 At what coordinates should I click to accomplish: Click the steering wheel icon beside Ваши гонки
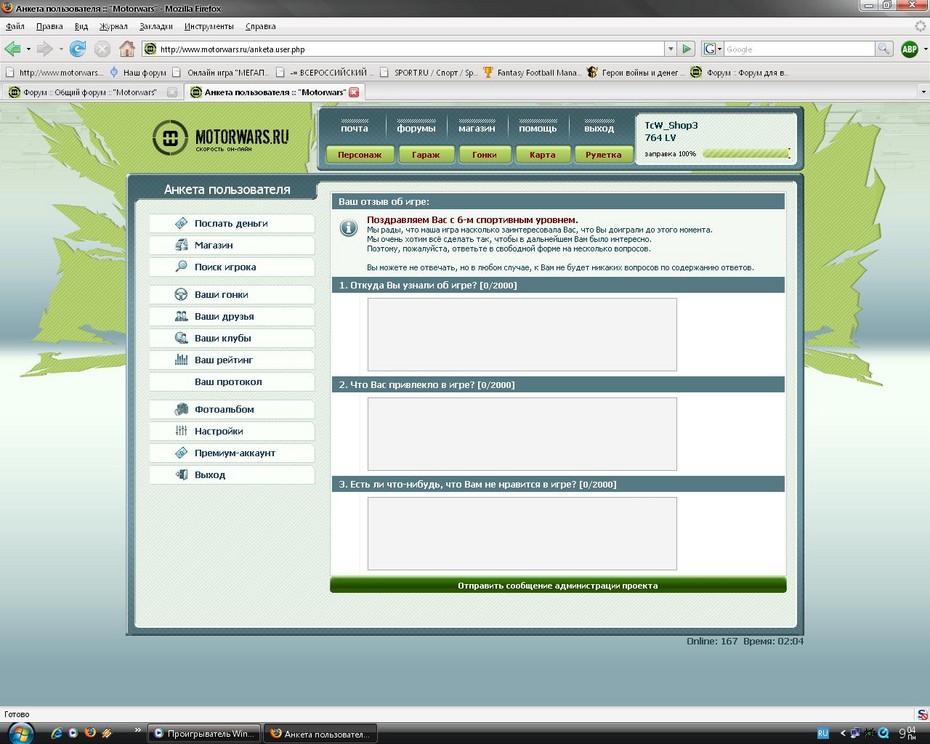181,294
